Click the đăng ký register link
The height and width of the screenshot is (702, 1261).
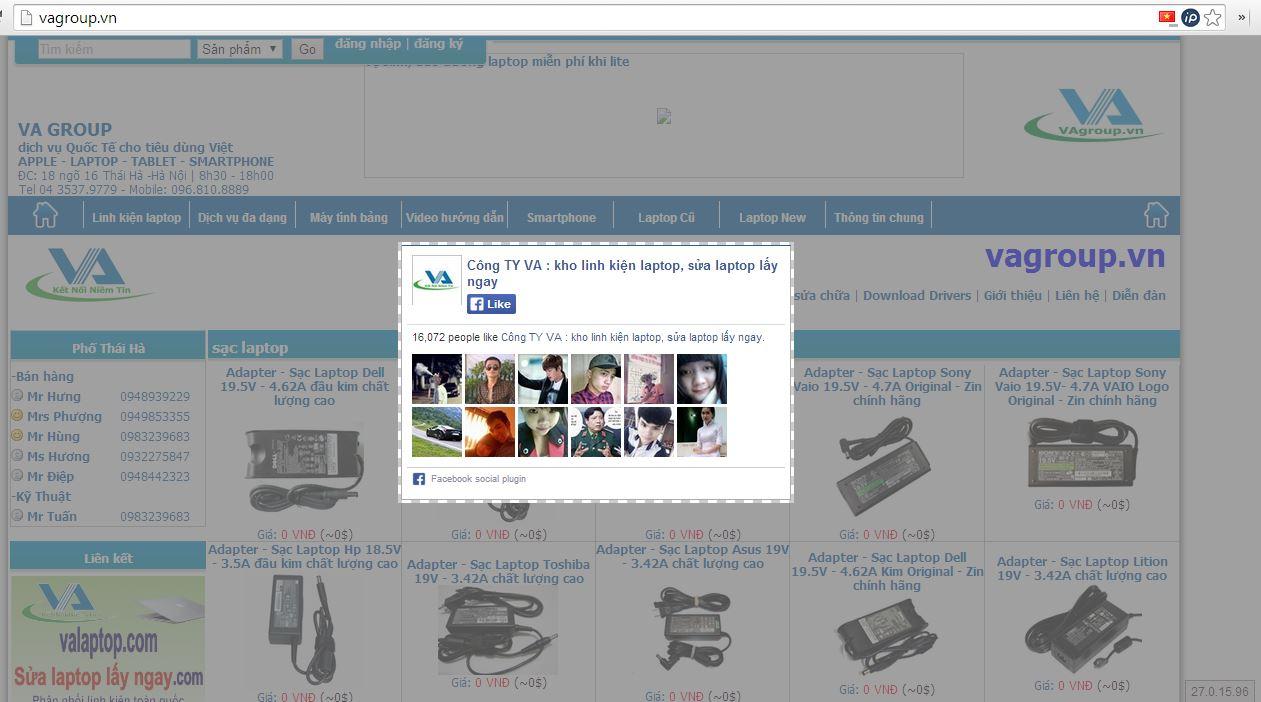pyautogui.click(x=438, y=44)
